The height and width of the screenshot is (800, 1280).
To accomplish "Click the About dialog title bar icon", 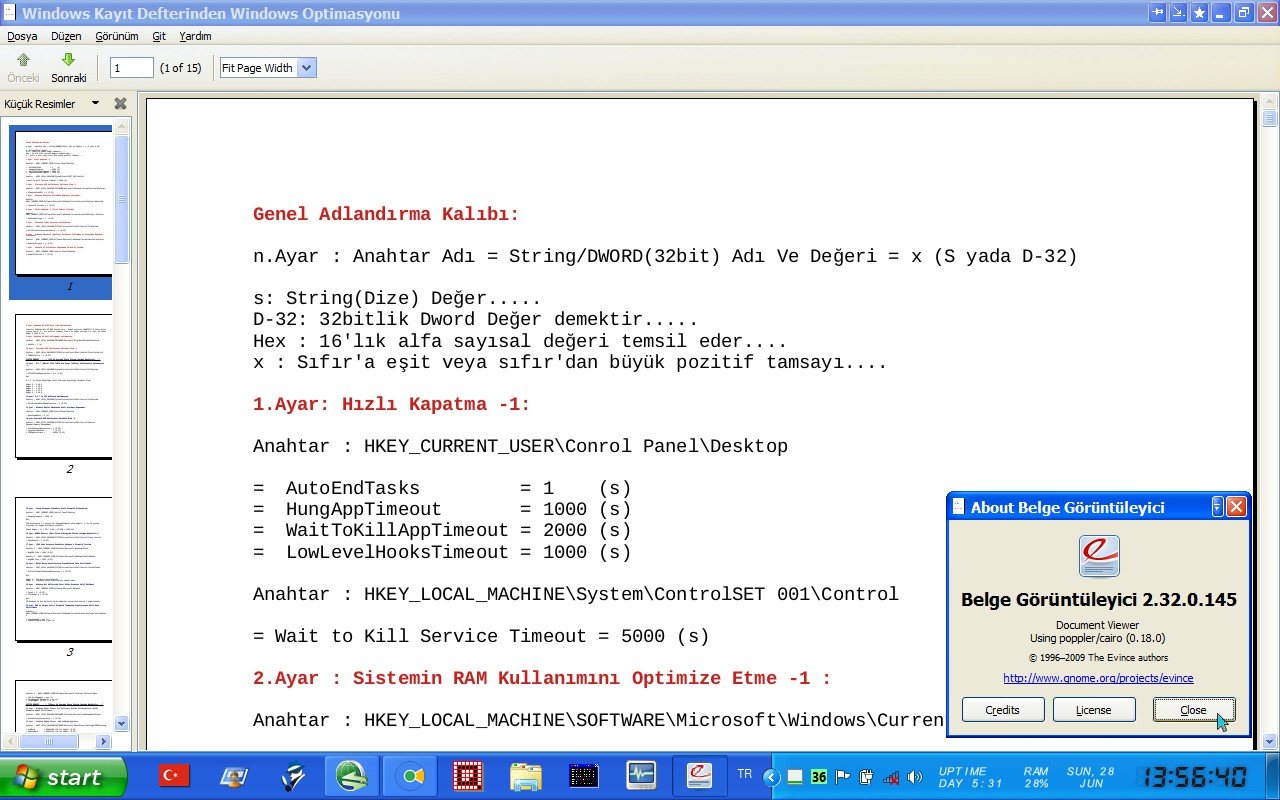I will 958,507.
